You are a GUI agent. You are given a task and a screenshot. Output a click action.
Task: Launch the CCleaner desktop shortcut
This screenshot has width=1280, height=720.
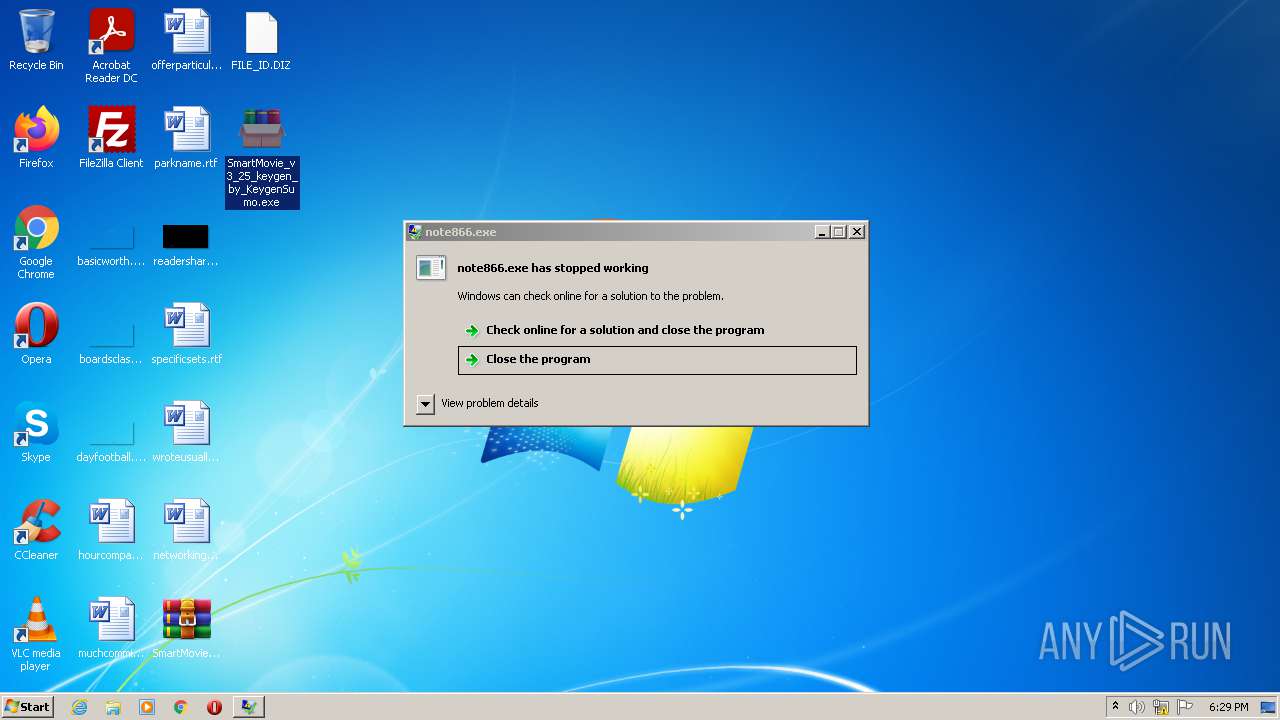tap(36, 530)
